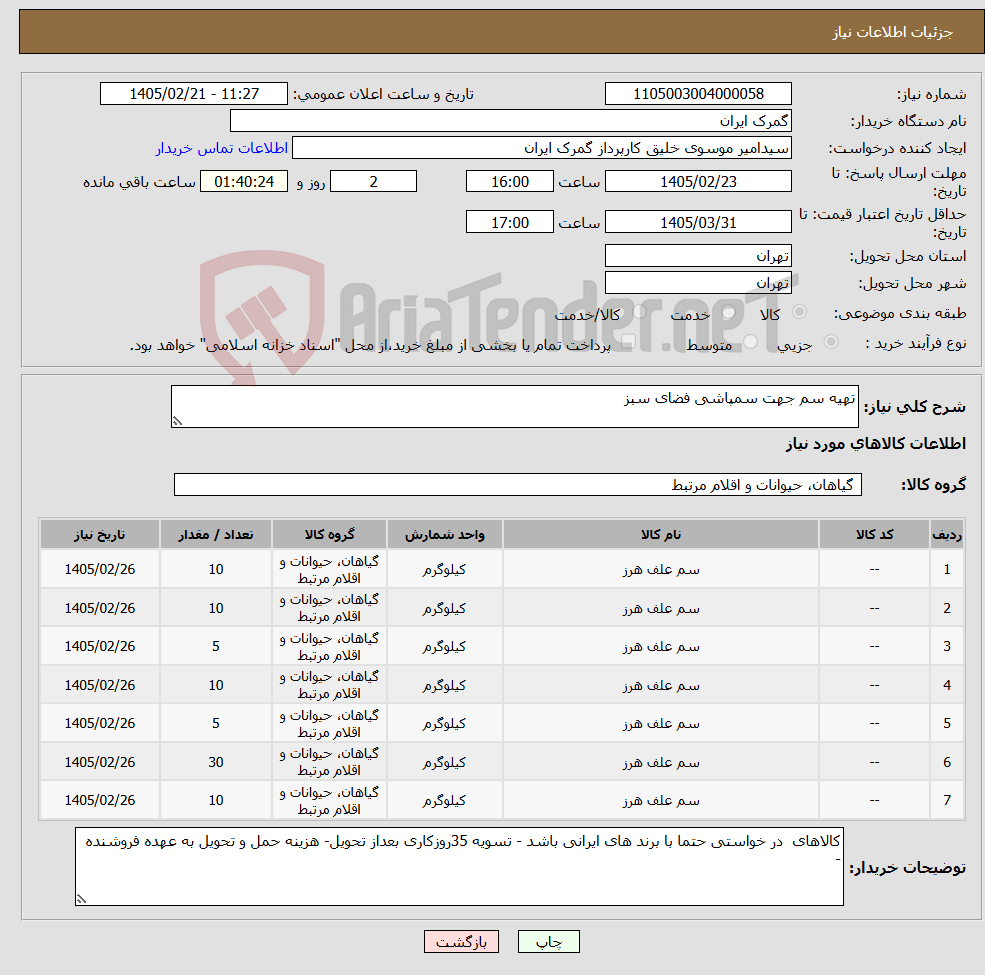The image size is (985, 975).
Task: Click the description area resize handle
Action: tap(177, 422)
